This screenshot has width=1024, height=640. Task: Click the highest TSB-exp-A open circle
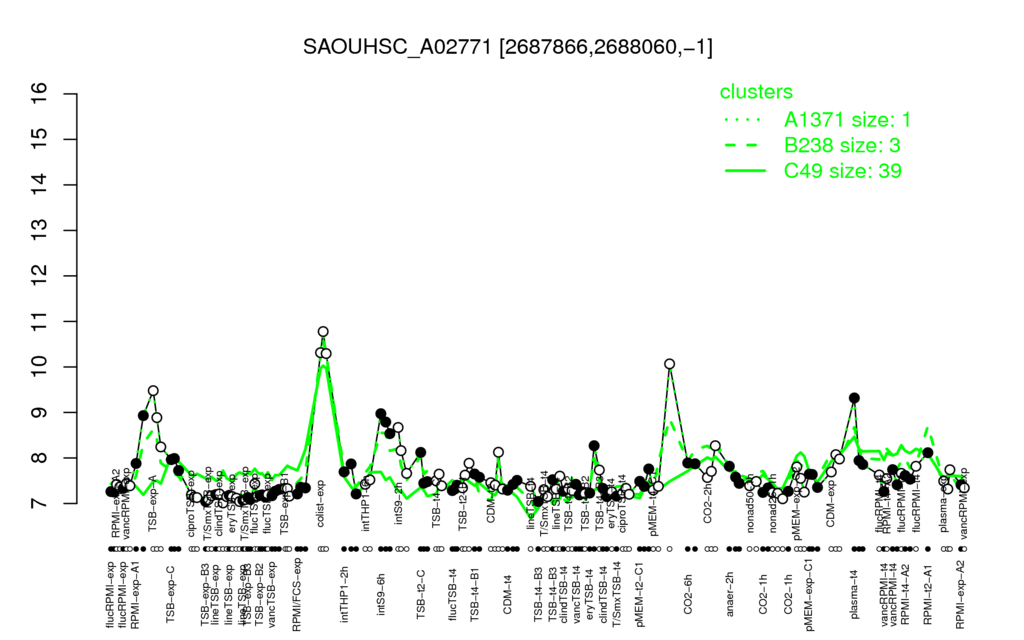153,391
